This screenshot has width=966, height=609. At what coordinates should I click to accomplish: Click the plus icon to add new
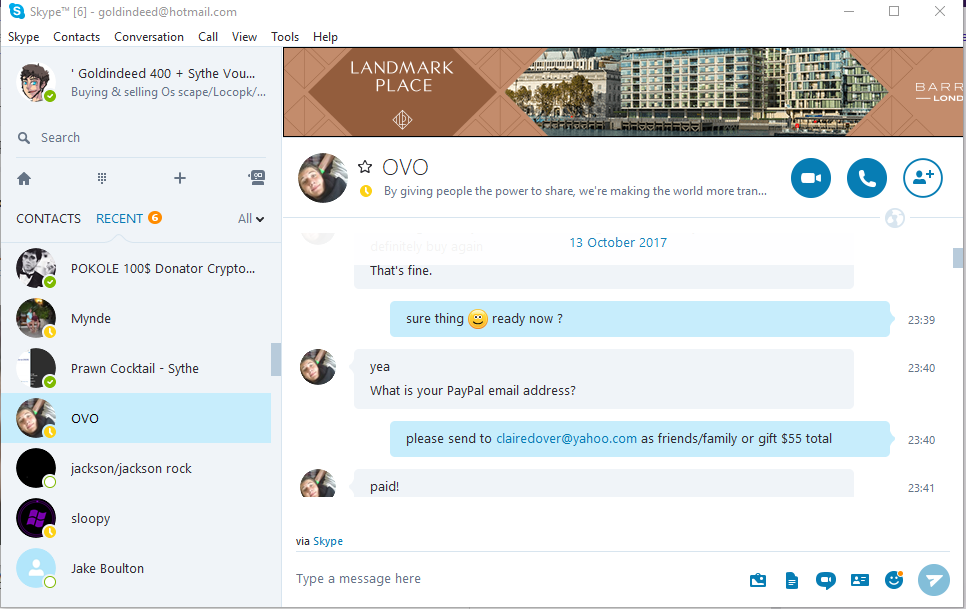pos(180,178)
